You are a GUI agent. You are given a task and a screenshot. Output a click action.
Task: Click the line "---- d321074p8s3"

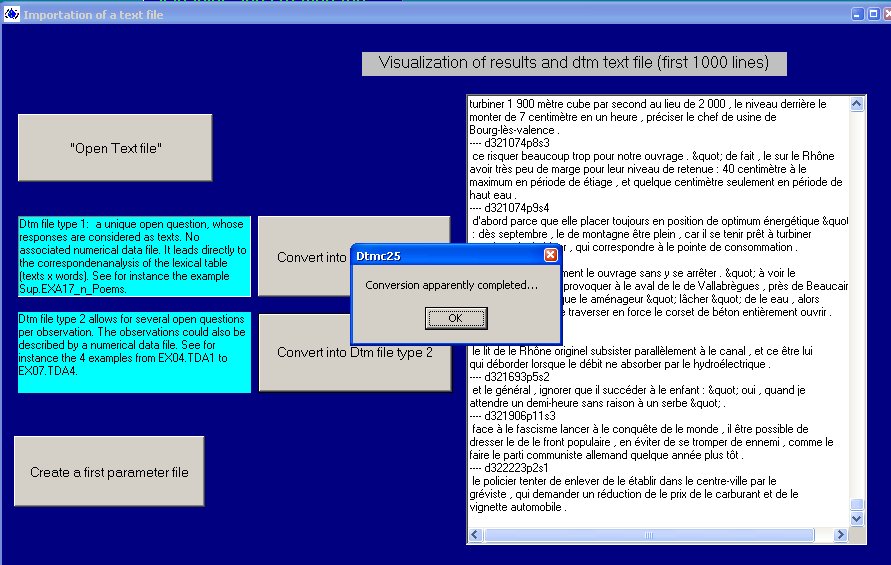pyautogui.click(x=510, y=143)
